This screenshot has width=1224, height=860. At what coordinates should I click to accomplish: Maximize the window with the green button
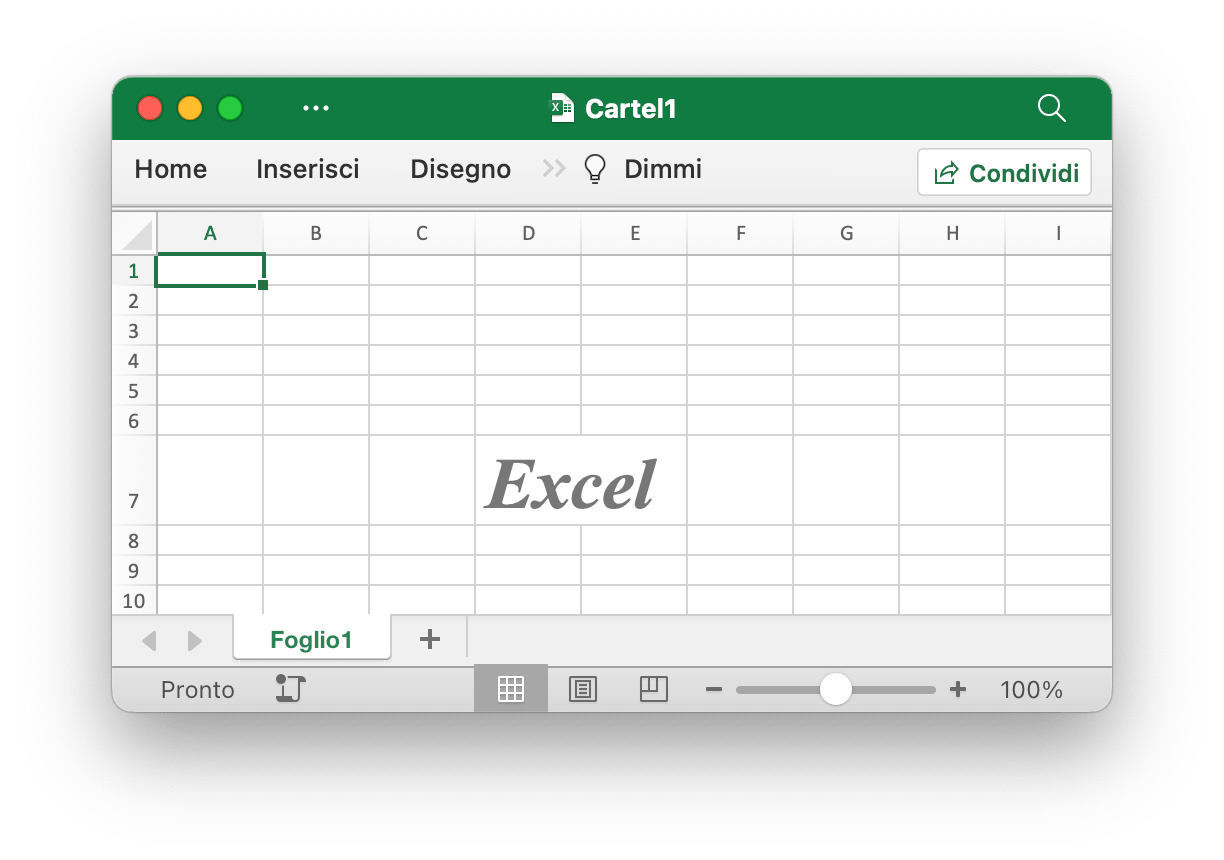tap(230, 108)
